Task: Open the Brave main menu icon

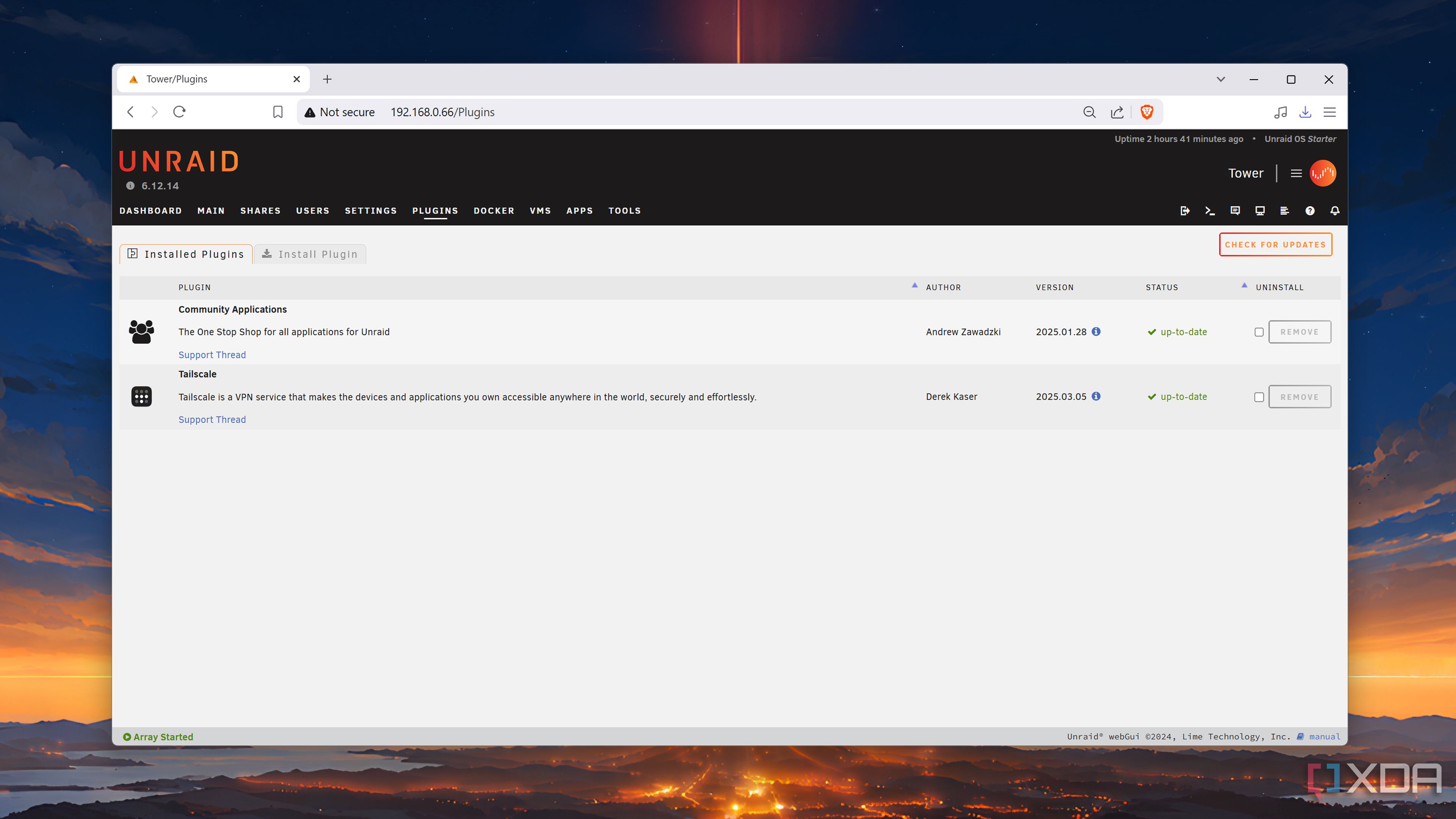Action: coord(1330,112)
